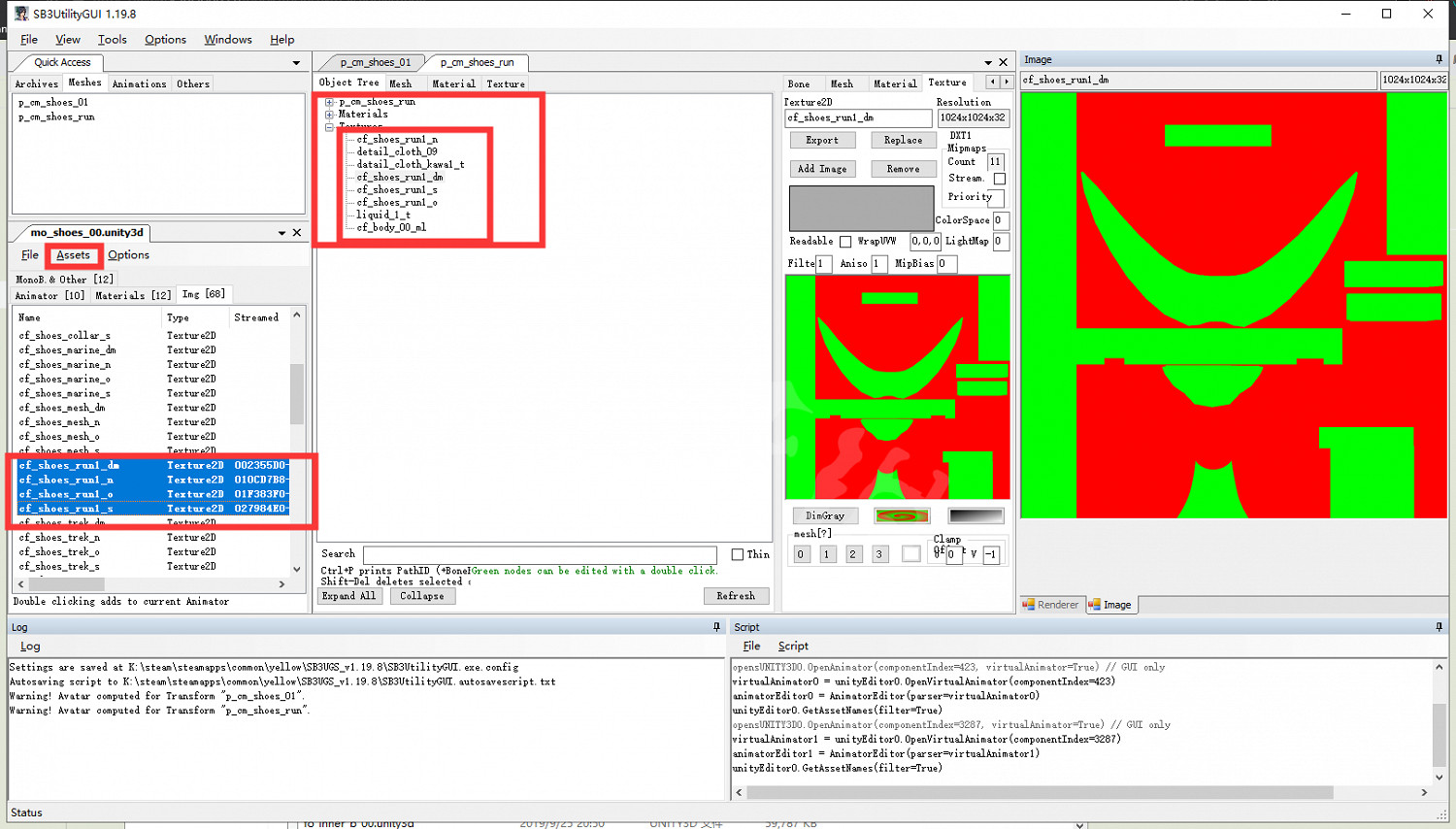Screen dimensions: 1456x829
Task: Click the black-to-white gradient swatch button
Action: coord(976,515)
